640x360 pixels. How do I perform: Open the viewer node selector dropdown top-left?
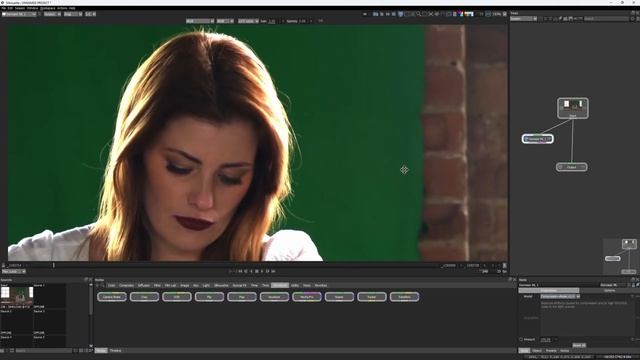coord(19,14)
